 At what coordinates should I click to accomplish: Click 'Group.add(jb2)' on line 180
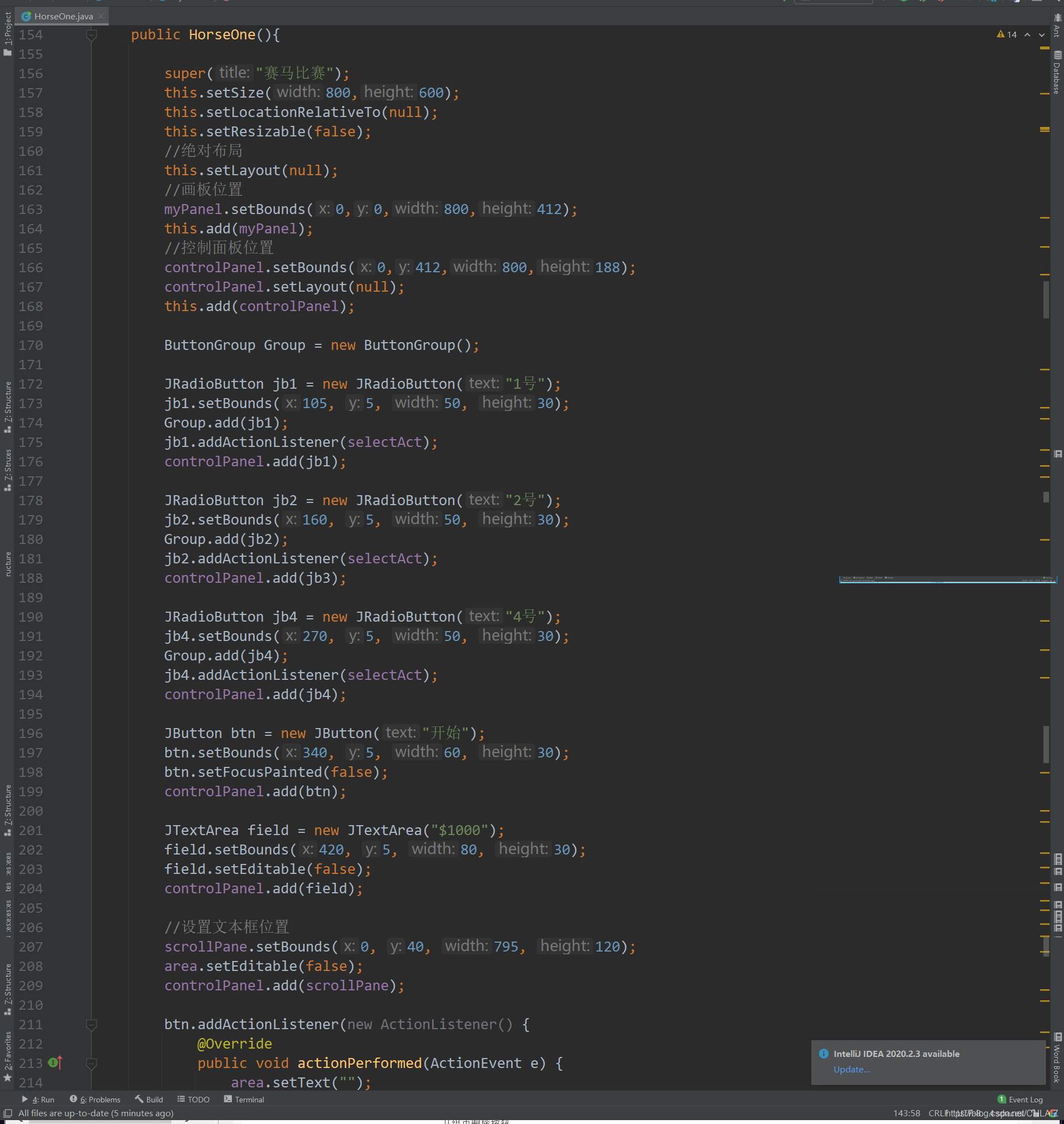[x=222, y=539]
